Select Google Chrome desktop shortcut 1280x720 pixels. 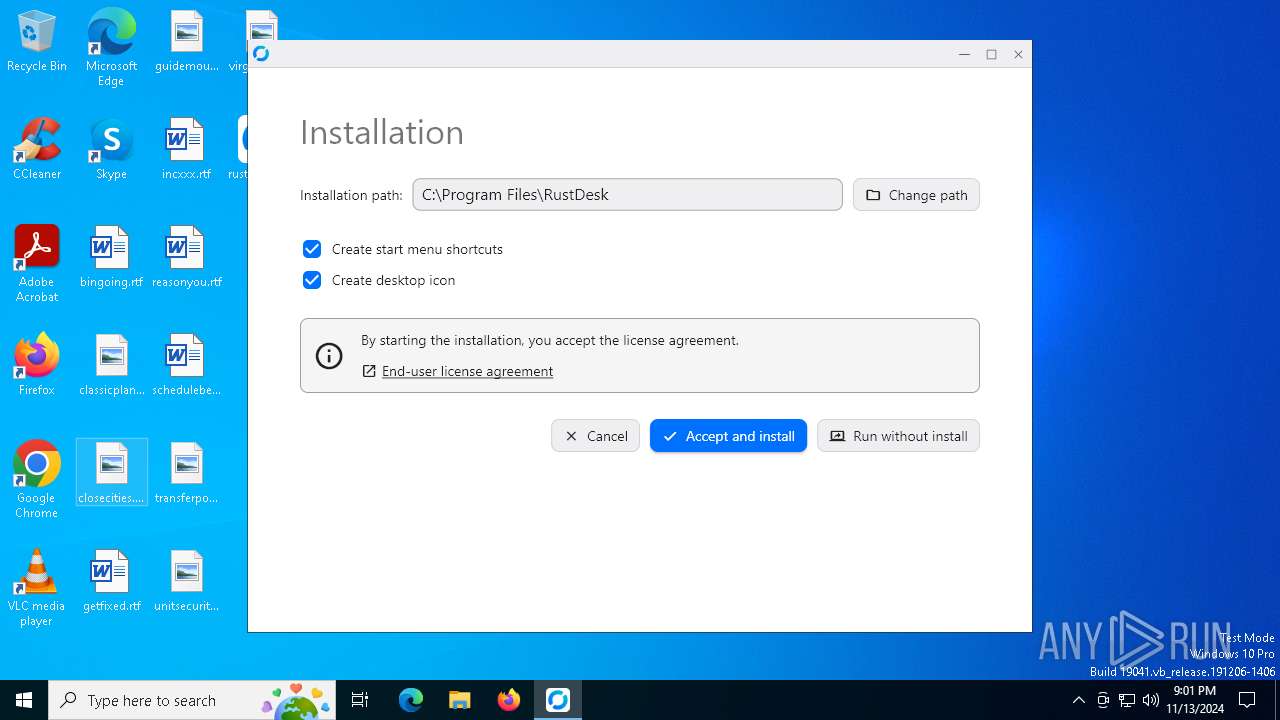pos(37,480)
